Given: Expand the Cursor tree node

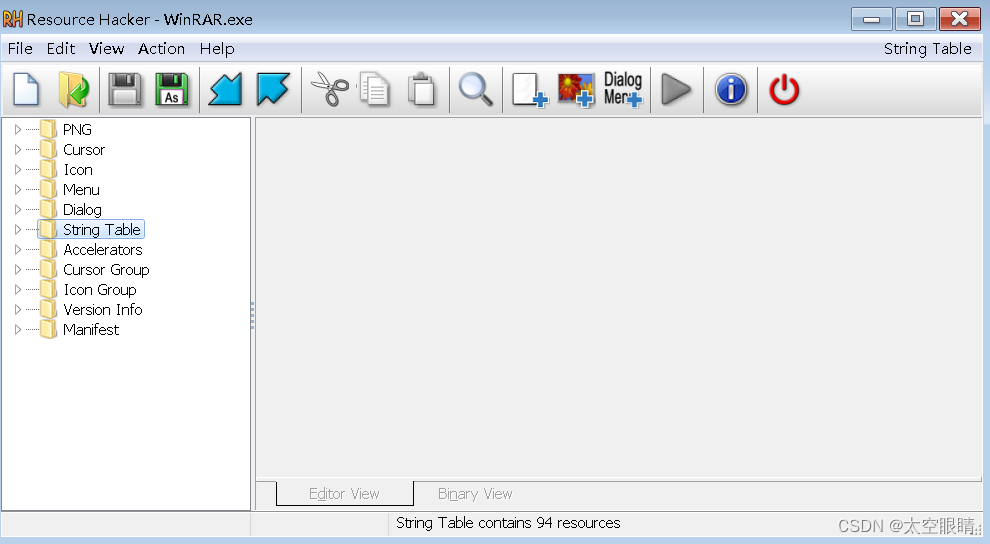Looking at the screenshot, I should [18, 150].
